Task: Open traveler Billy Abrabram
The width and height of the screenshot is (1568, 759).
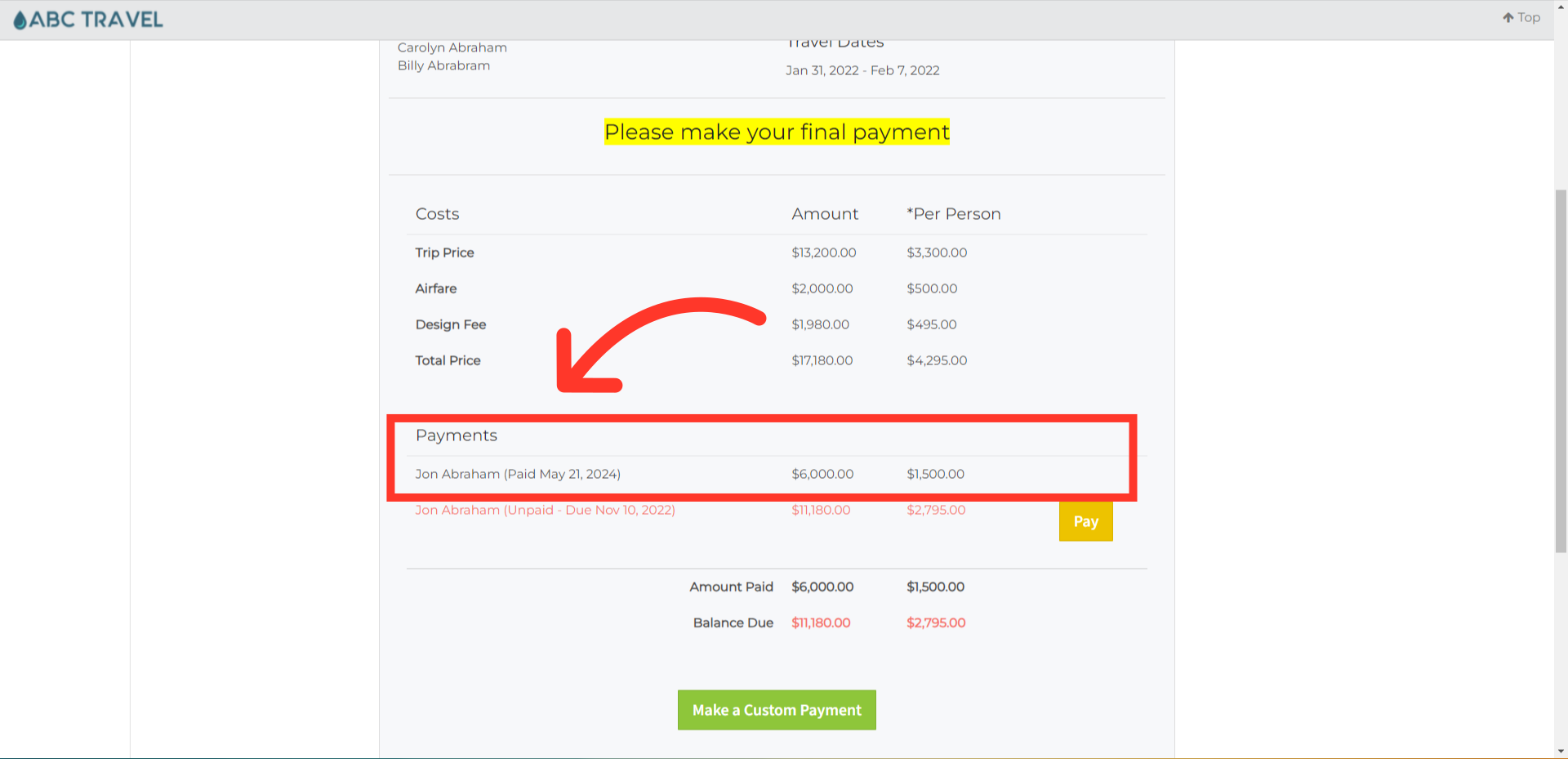Action: tap(443, 65)
